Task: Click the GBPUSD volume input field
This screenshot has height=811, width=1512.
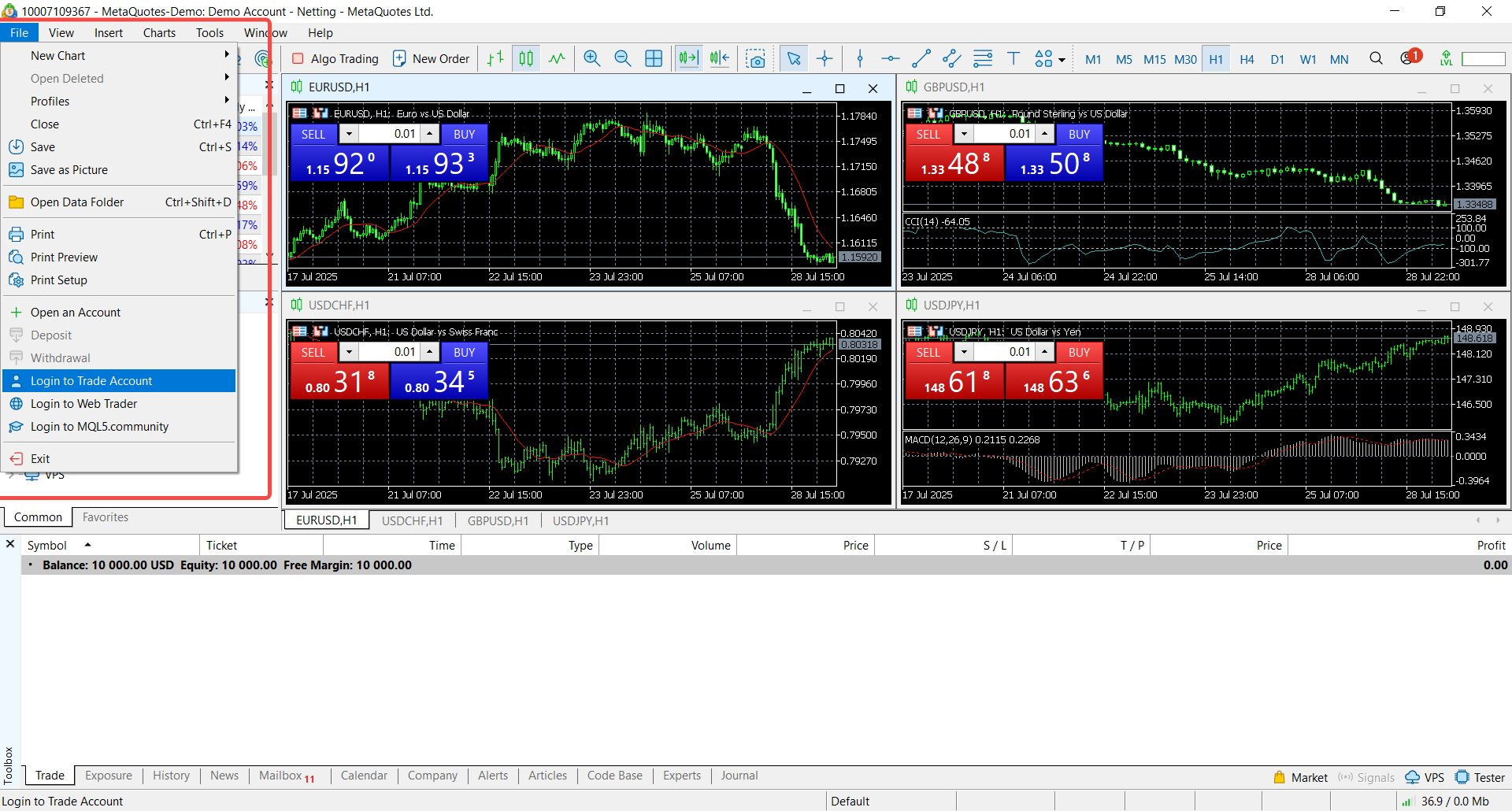Action: [x=1004, y=135]
